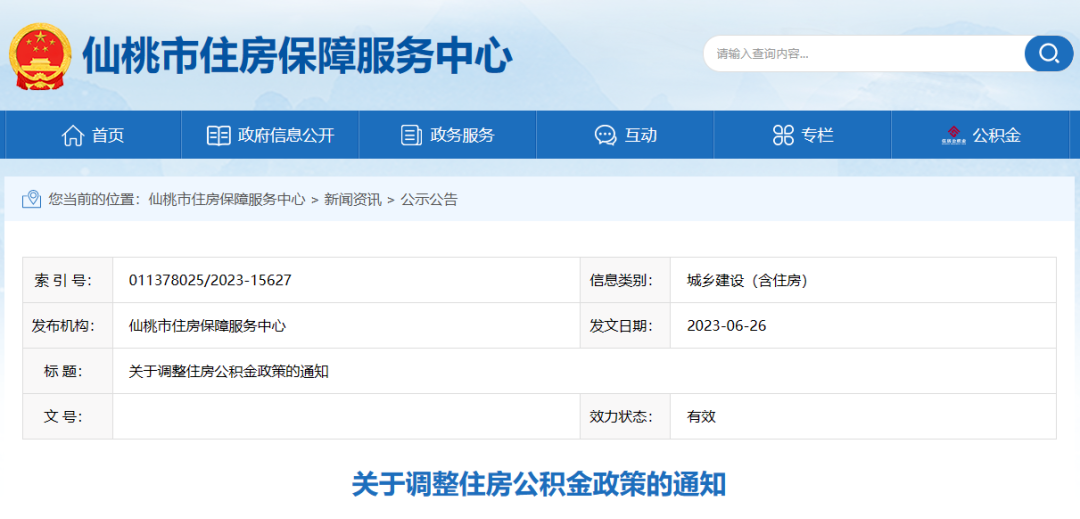1080x519 pixels.
Task: Click the national emblem logo
Action: tap(40, 56)
